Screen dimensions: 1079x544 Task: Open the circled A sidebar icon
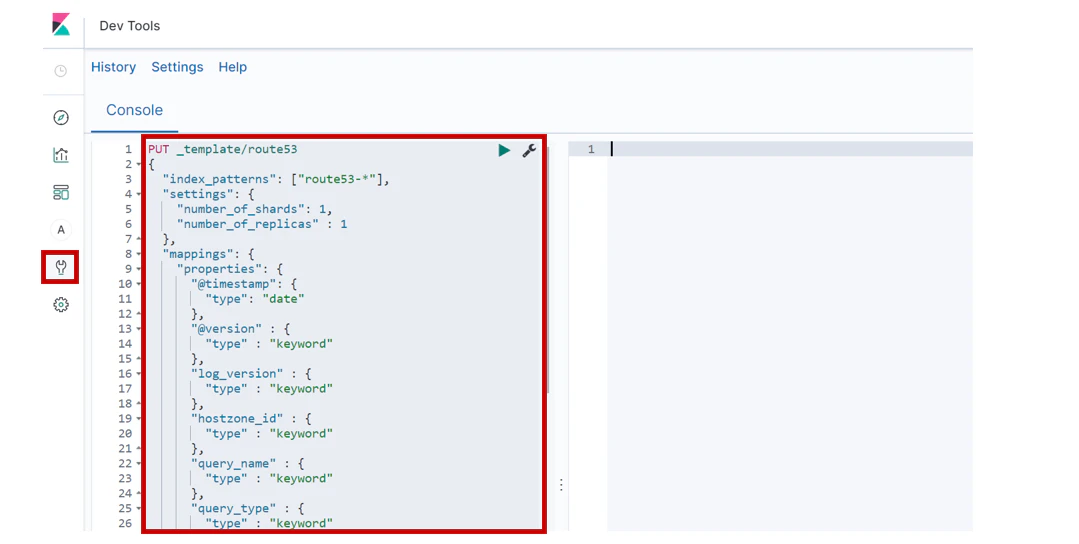click(x=61, y=230)
